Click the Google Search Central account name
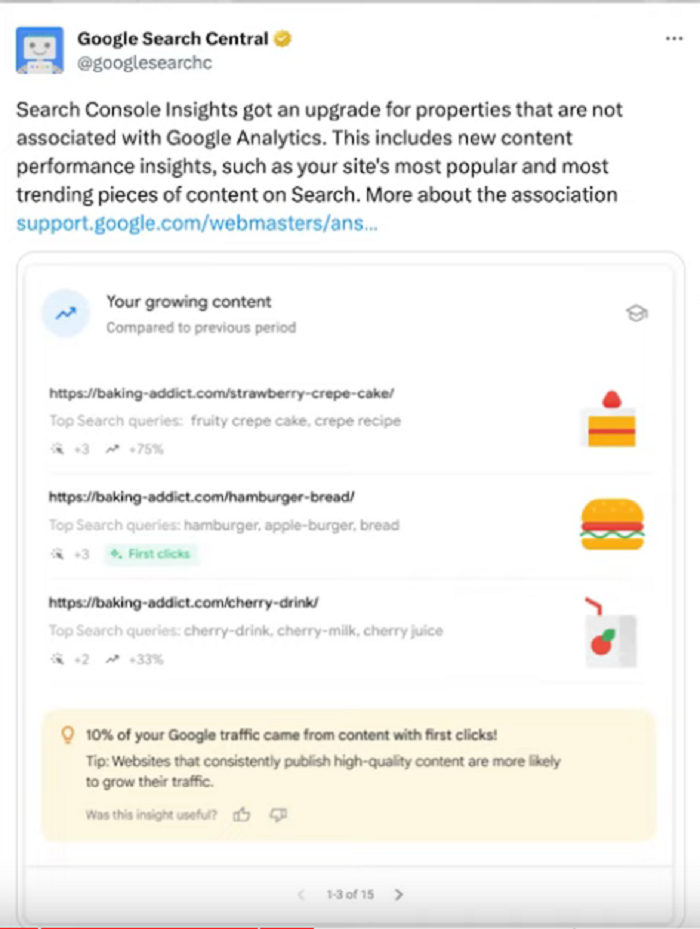The width and height of the screenshot is (700, 929). [172, 40]
